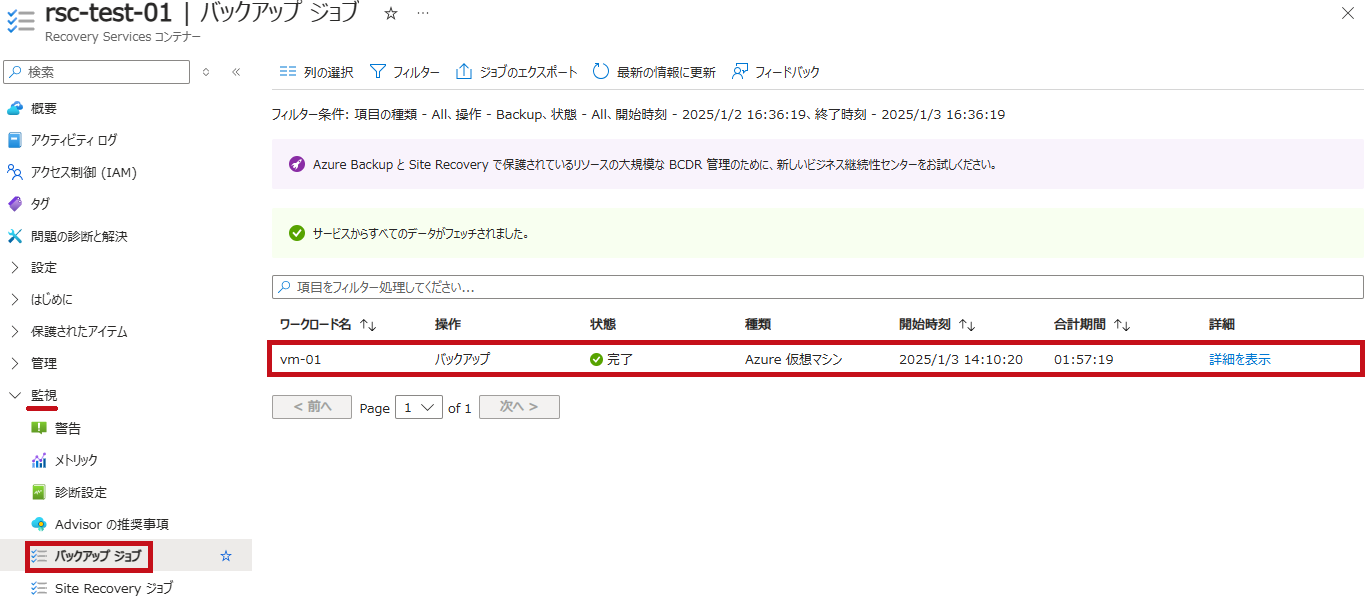Click the green check icon in the data fetched message
The image size is (1367, 604).
tap(296, 233)
